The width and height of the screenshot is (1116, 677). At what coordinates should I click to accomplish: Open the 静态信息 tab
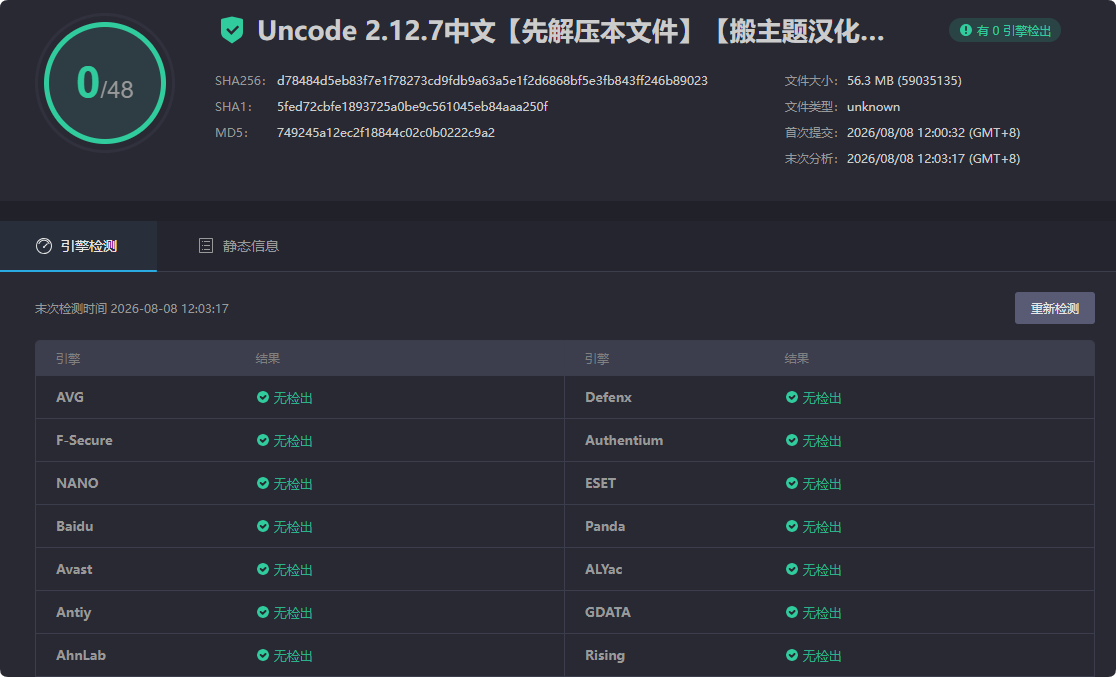click(239, 246)
